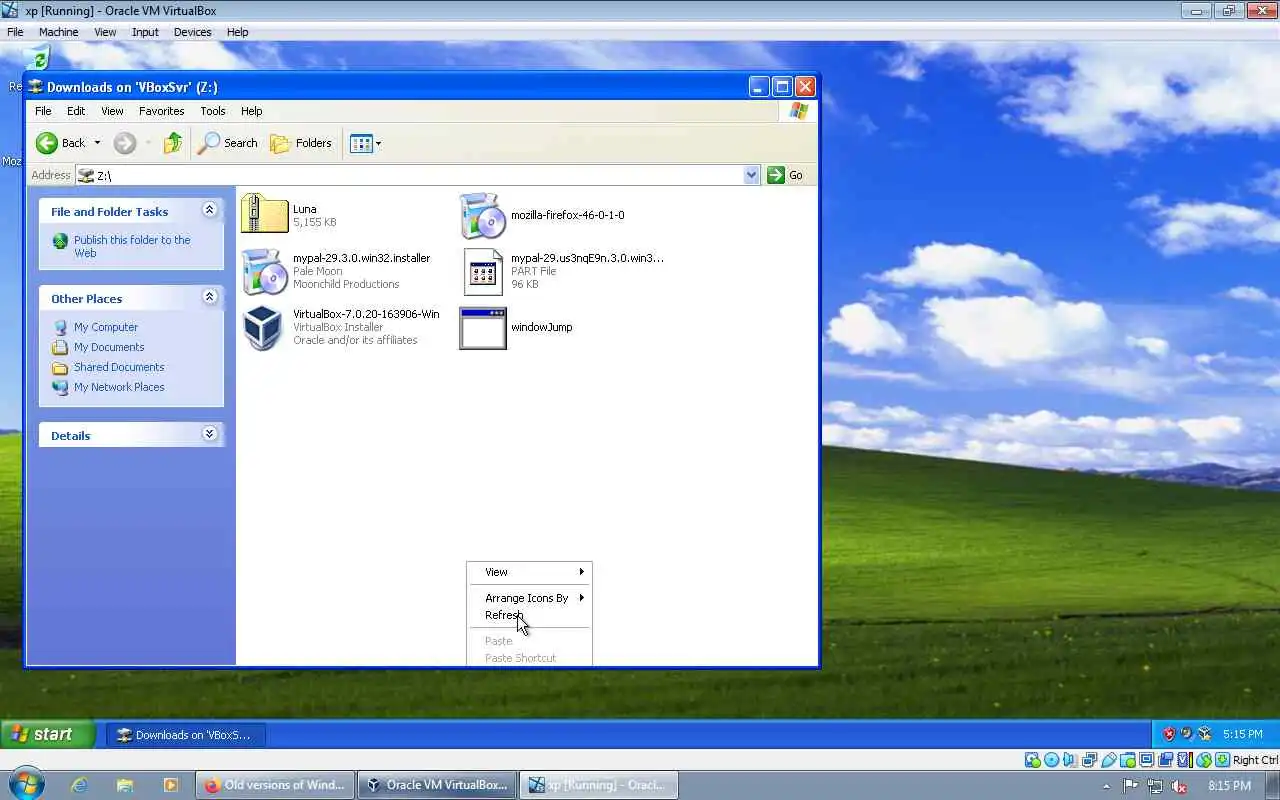Show hidden host tray icons arrow
The image size is (1280, 800).
[x=1107, y=787]
